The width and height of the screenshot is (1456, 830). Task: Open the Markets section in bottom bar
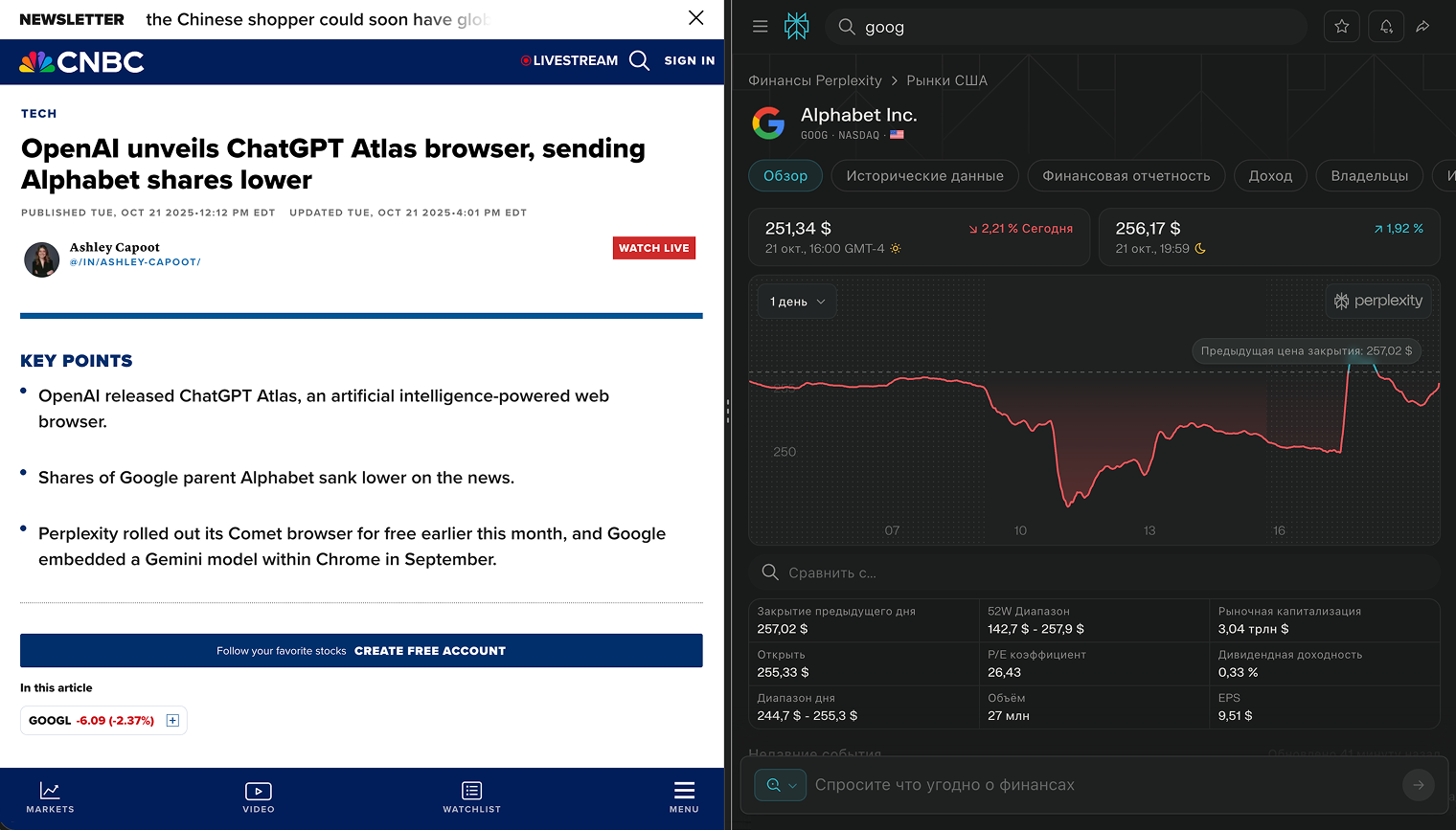pyautogui.click(x=50, y=796)
